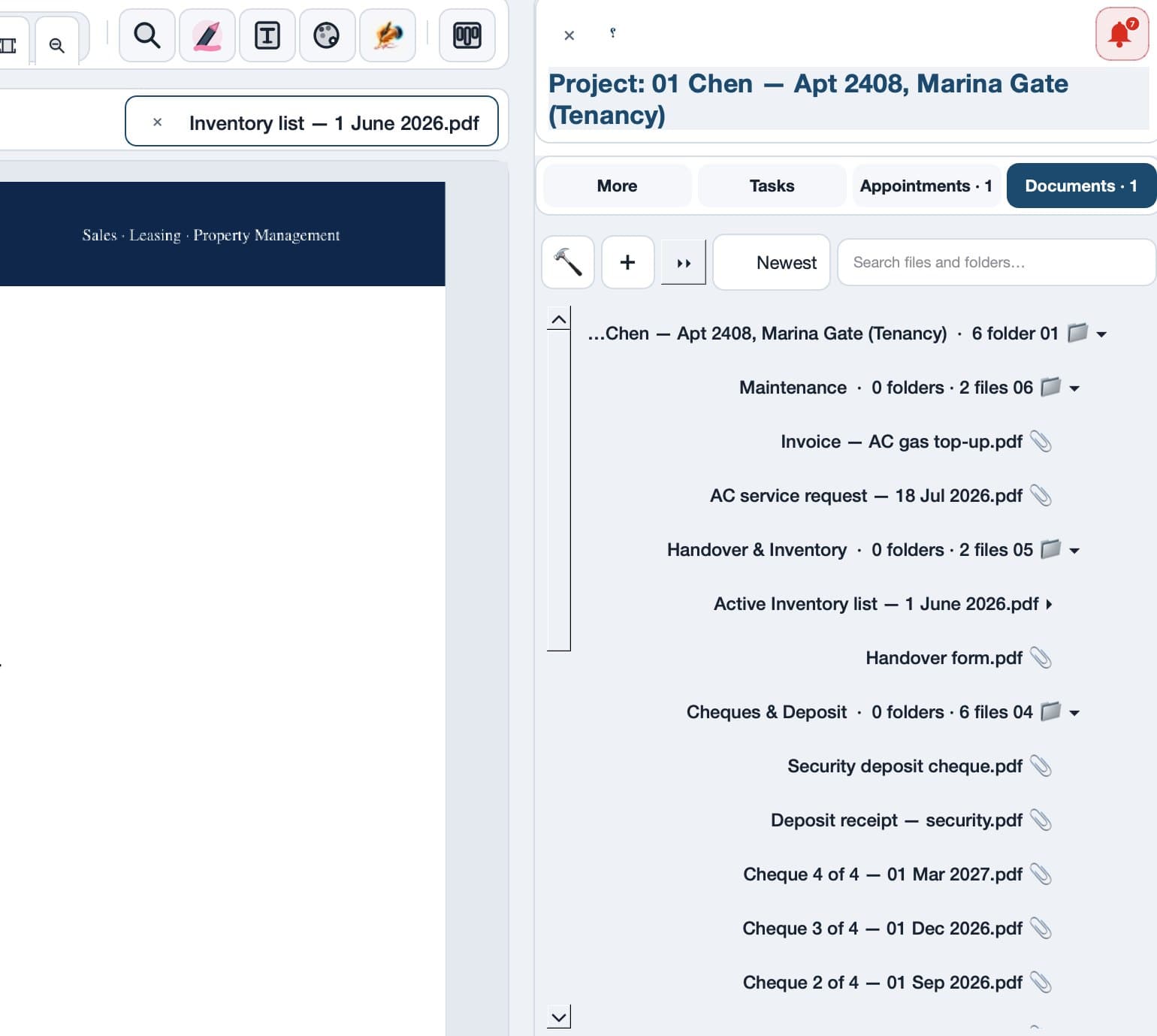Switch to the Tasks tab
This screenshot has width=1157, height=1036.
[772, 186]
